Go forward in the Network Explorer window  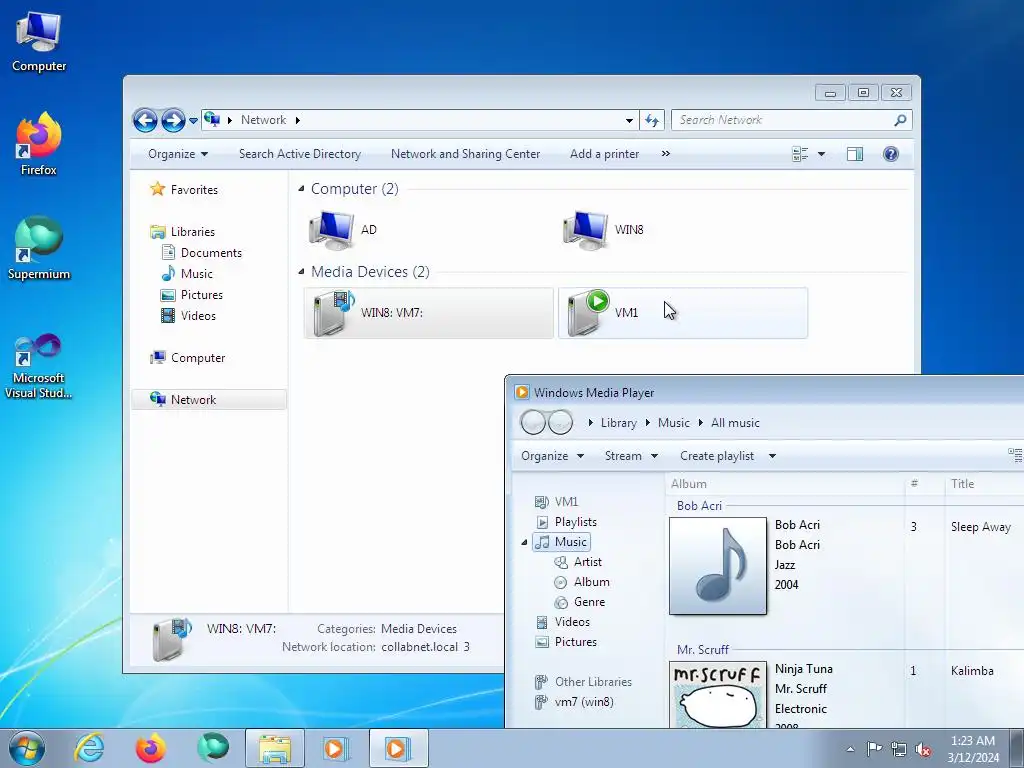pyautogui.click(x=173, y=120)
